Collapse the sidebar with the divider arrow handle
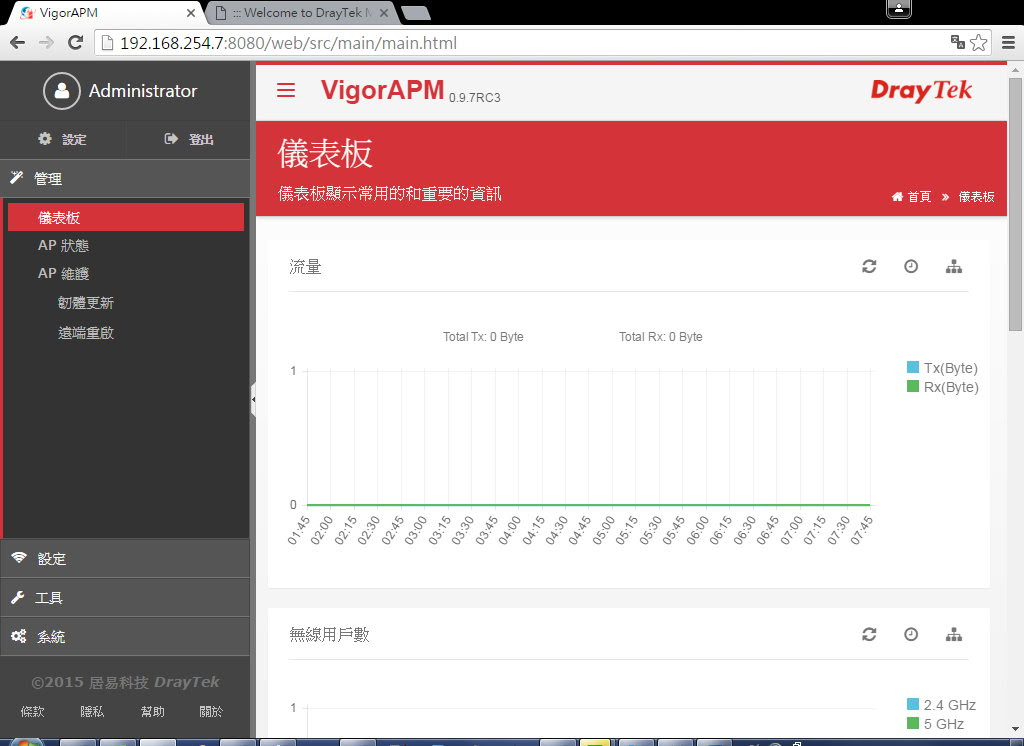Screen dimensions: 1024x746 253,399
